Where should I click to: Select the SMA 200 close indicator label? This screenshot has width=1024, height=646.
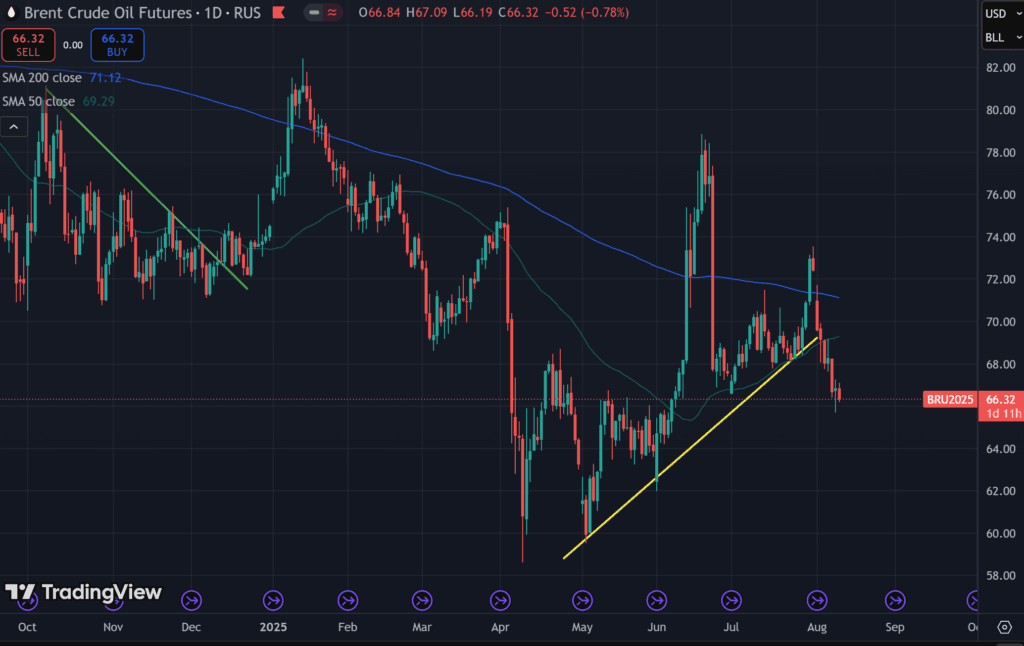[42, 78]
